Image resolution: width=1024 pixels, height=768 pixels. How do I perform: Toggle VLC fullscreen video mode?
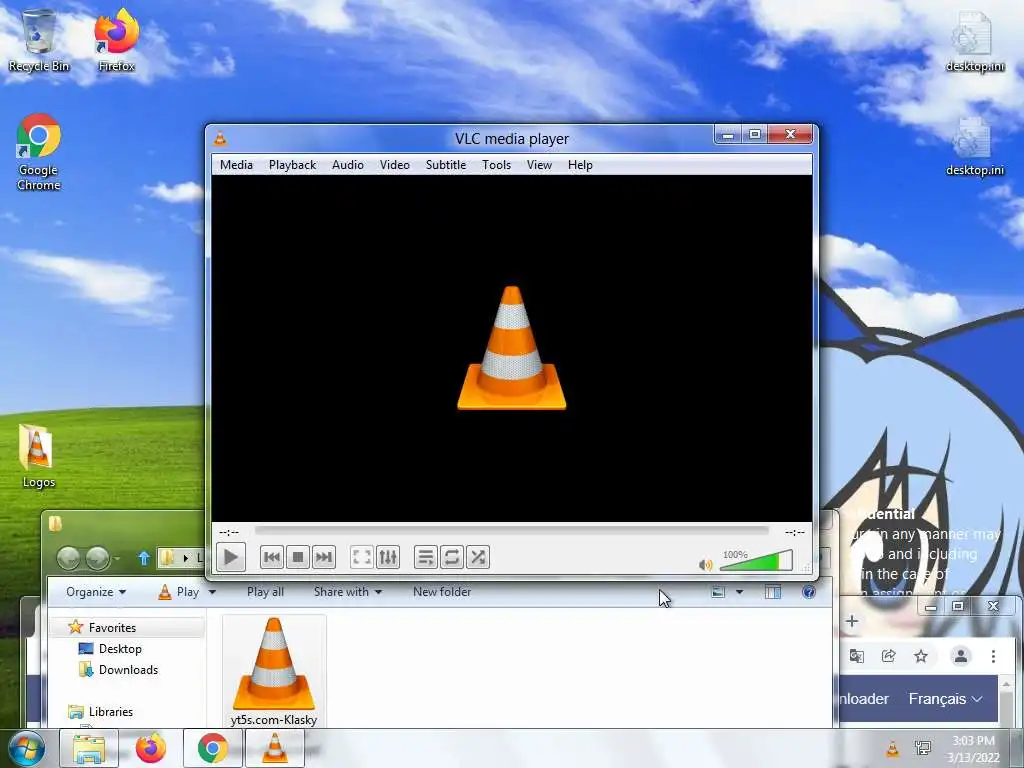pos(362,557)
